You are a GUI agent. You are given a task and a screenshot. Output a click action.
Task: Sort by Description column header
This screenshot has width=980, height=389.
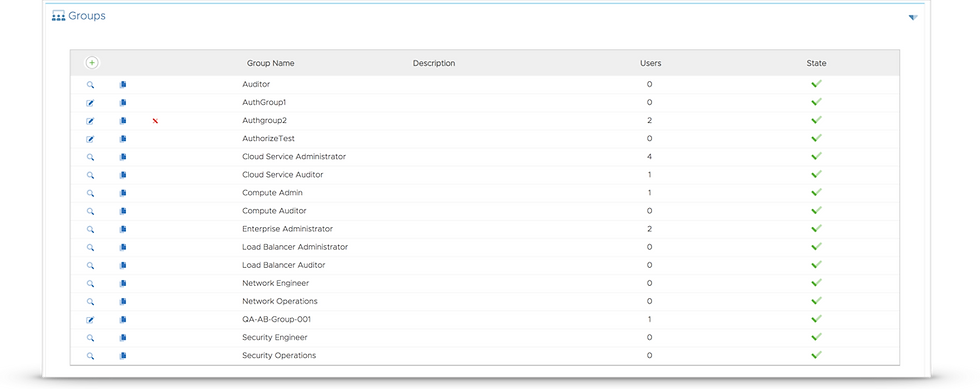434,63
